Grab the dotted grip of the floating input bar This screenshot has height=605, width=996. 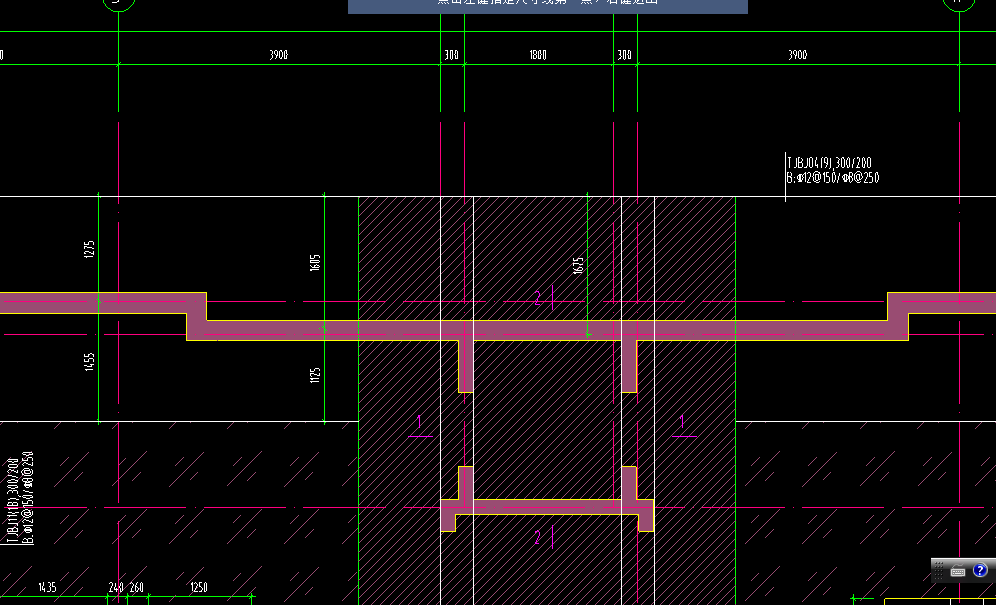point(939,570)
